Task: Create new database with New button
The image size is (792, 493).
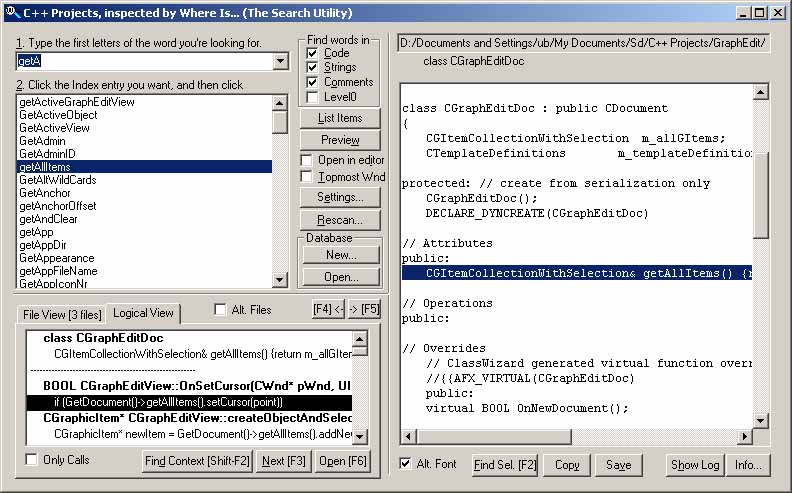Action: coord(340,255)
